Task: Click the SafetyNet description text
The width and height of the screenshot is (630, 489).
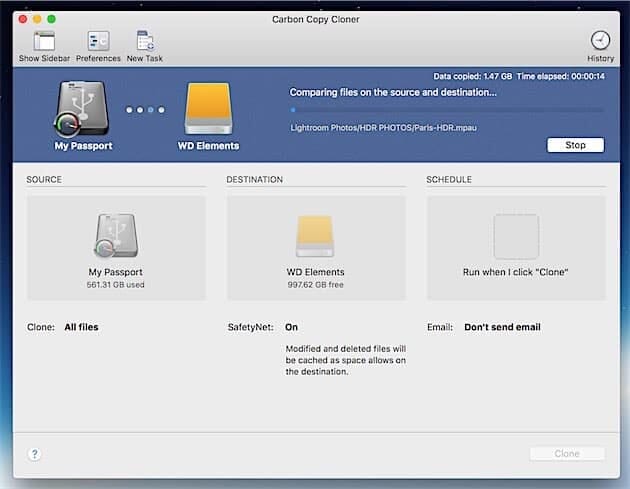Action: (x=346, y=360)
